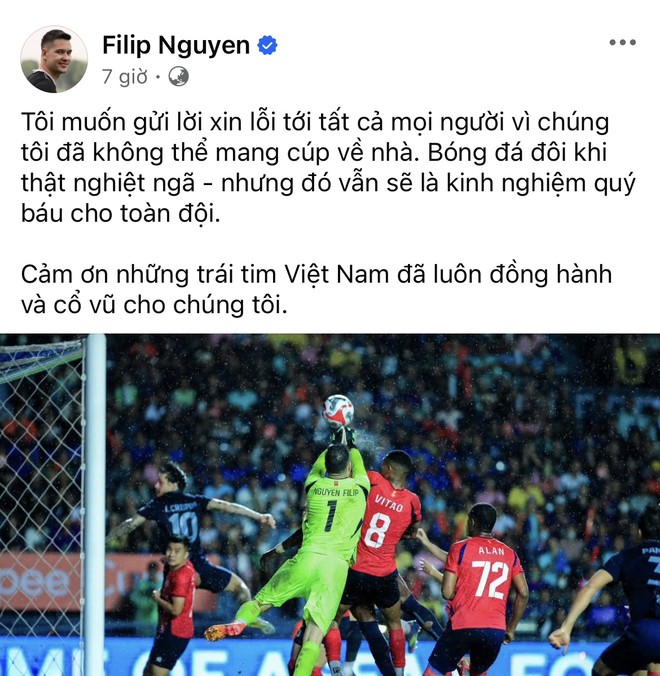Click the goalkeeper's orange boot
This screenshot has width=660, height=676.
[219, 631]
